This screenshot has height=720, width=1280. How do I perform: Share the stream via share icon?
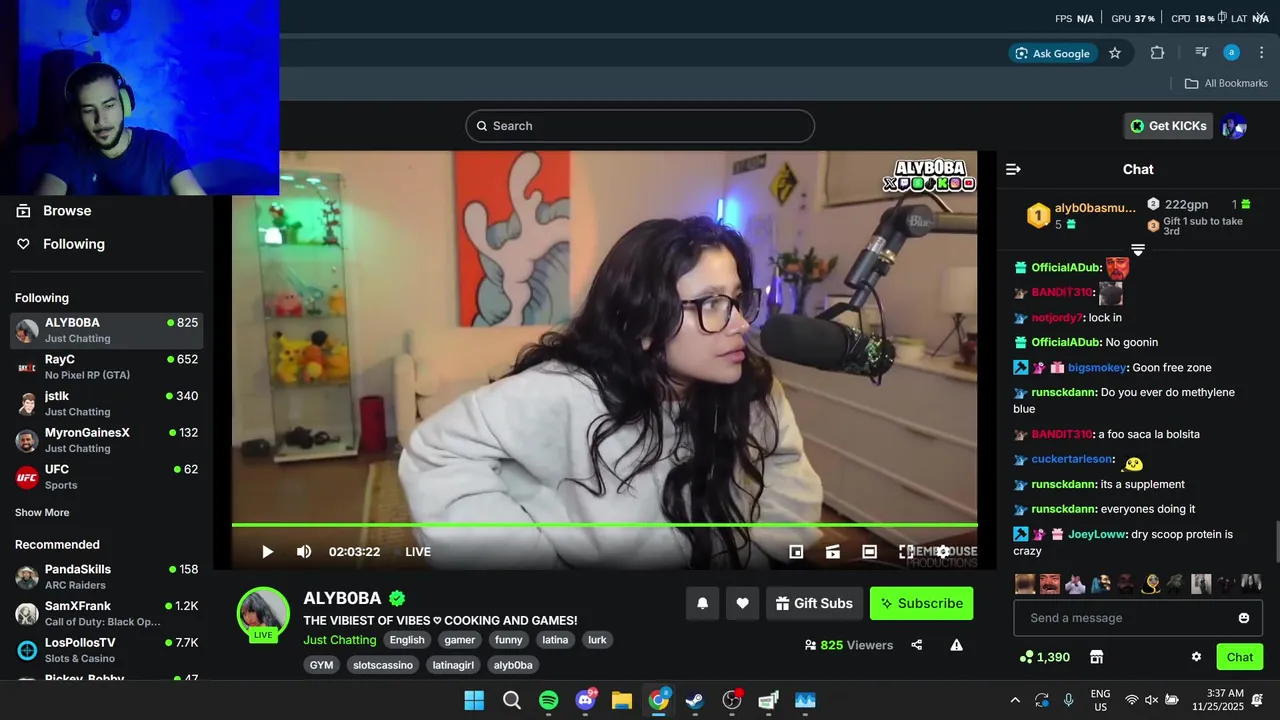point(917,645)
